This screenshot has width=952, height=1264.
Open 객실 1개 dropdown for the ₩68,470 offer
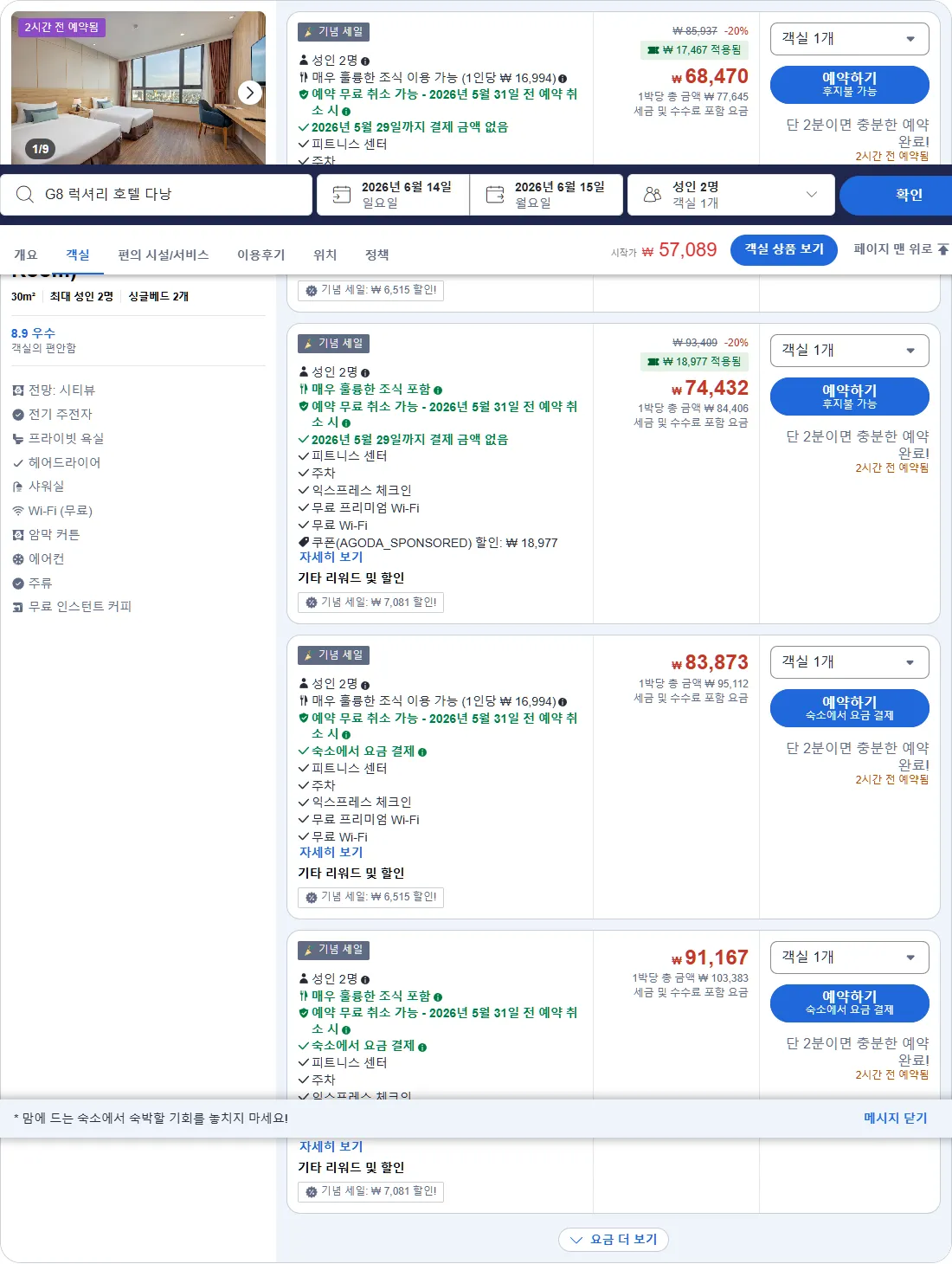849,39
